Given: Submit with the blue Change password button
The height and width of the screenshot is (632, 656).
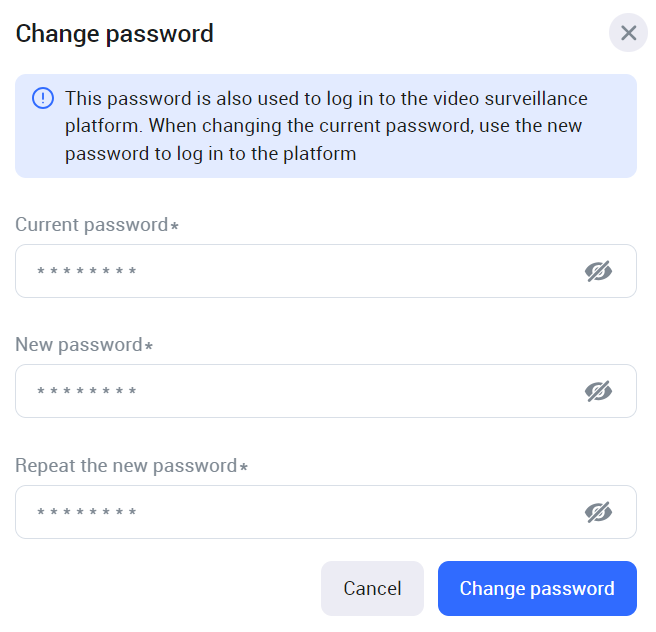Looking at the screenshot, I should pos(537,588).
